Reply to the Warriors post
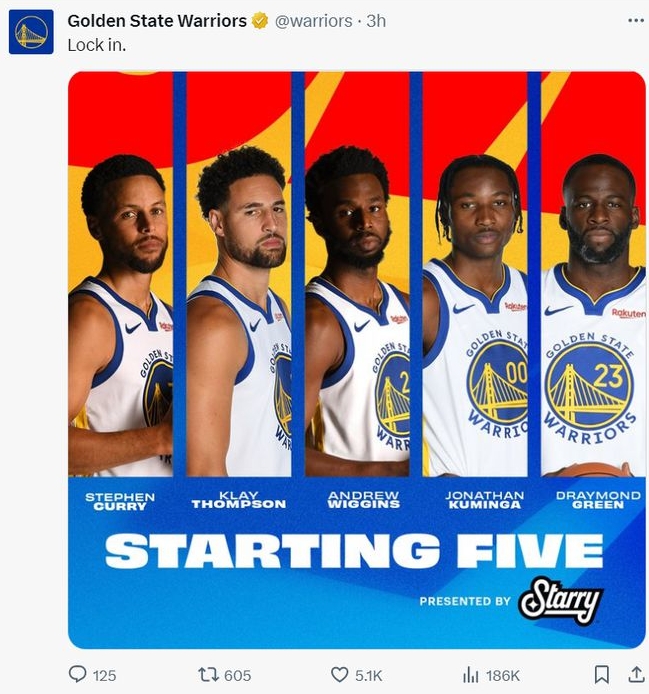 click(x=78, y=675)
